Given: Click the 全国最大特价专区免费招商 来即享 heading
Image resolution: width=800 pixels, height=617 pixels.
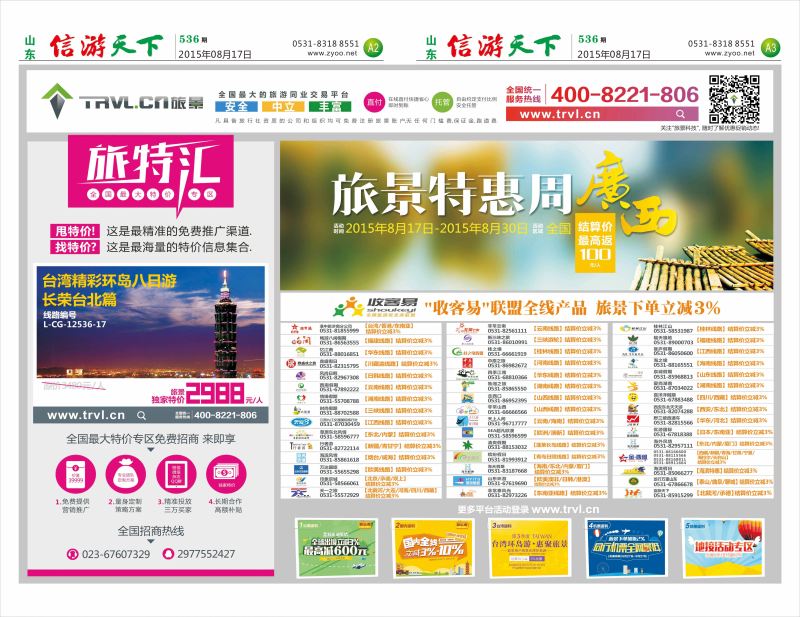Looking at the screenshot, I should point(151,439).
